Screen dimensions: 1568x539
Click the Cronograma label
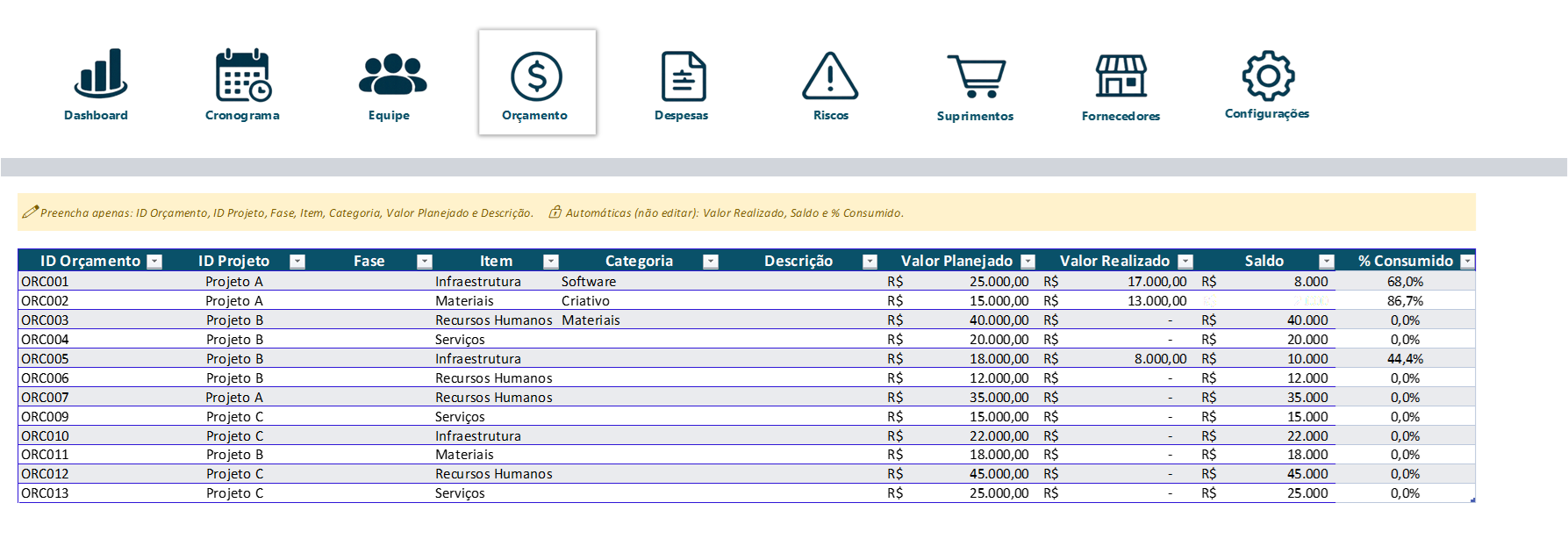tap(242, 115)
